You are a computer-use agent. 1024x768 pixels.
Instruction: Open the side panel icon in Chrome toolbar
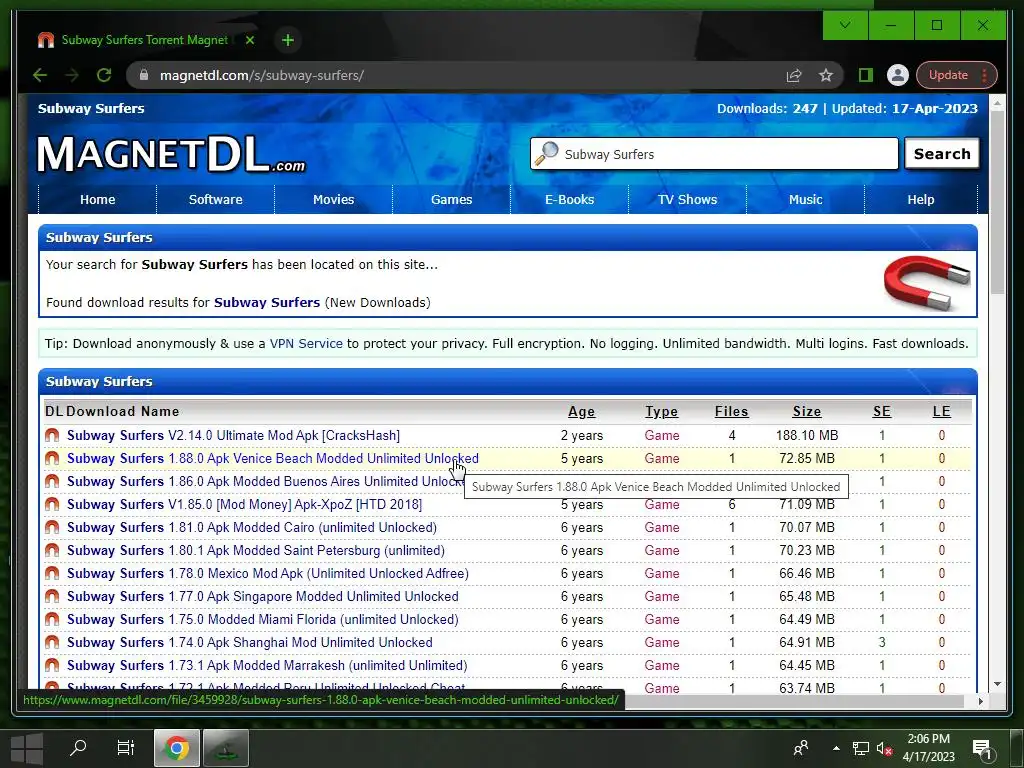coord(865,75)
